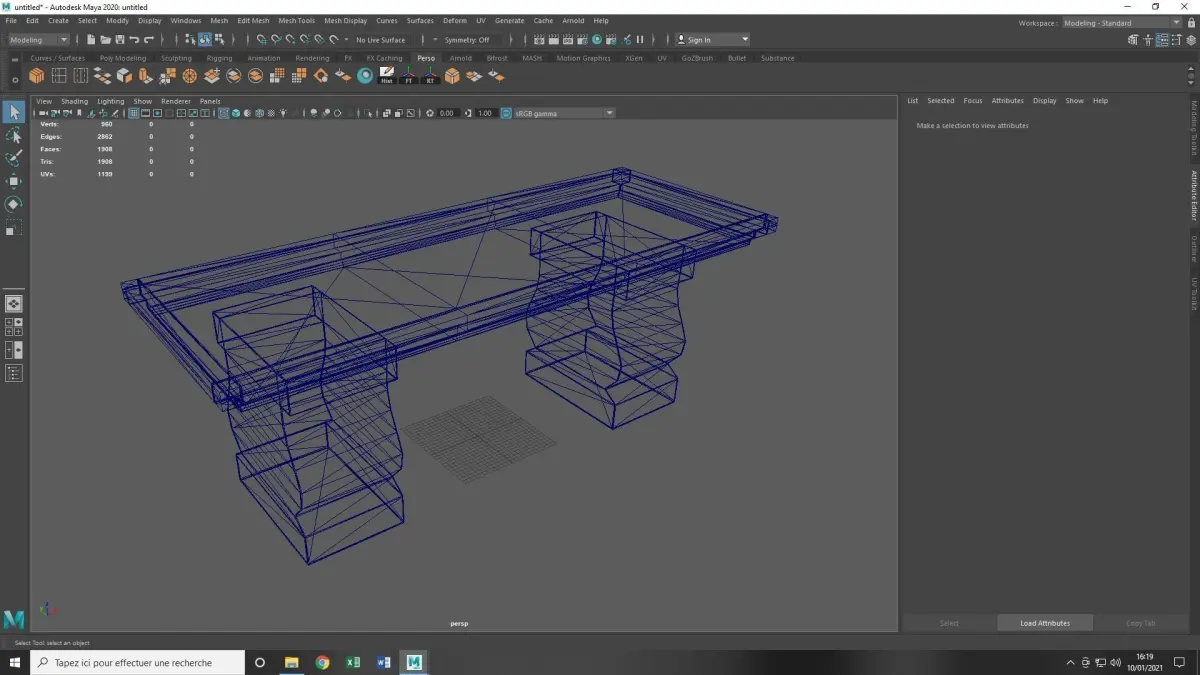Activate the Scale tool

click(14, 228)
